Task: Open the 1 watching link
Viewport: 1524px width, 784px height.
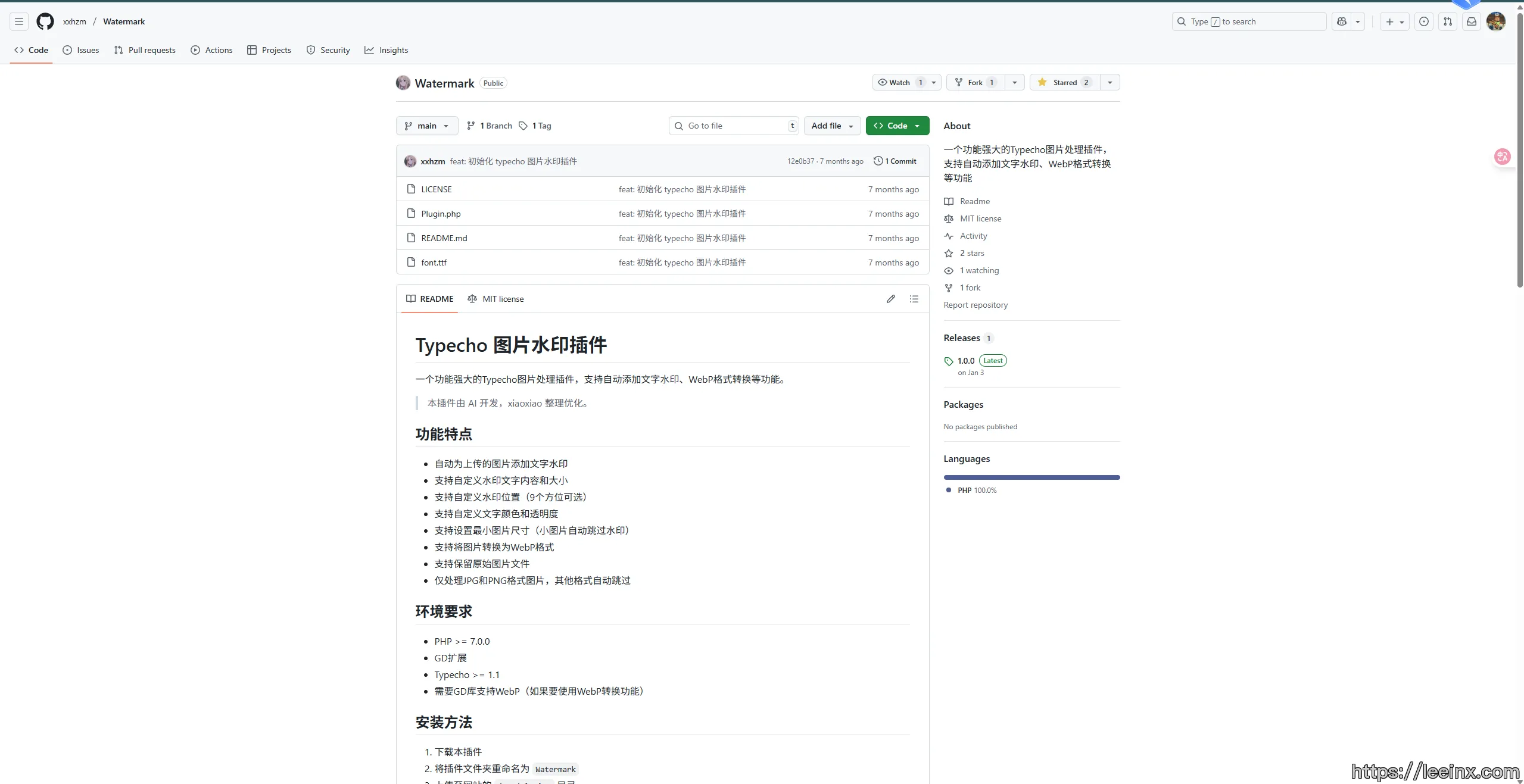Action: tap(978, 270)
